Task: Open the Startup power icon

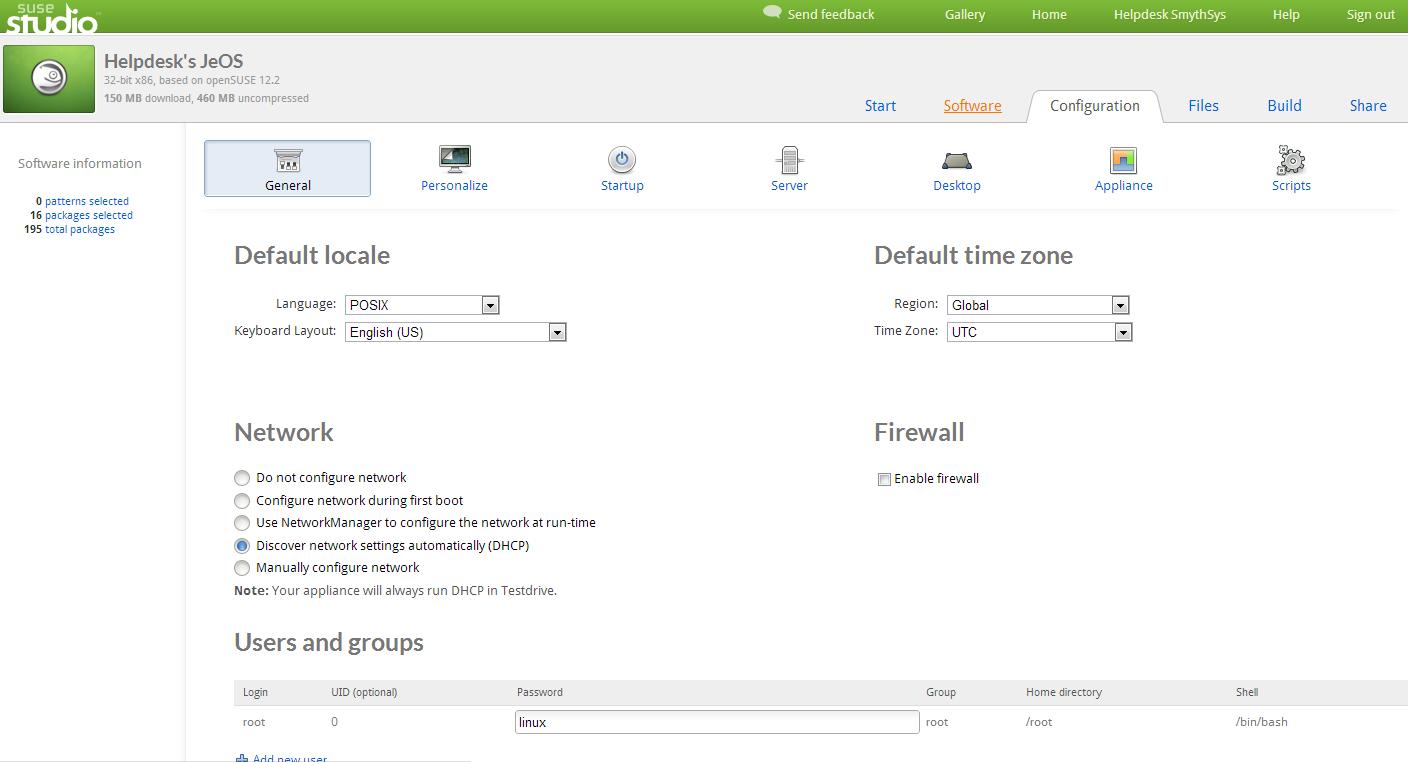Action: (621, 159)
